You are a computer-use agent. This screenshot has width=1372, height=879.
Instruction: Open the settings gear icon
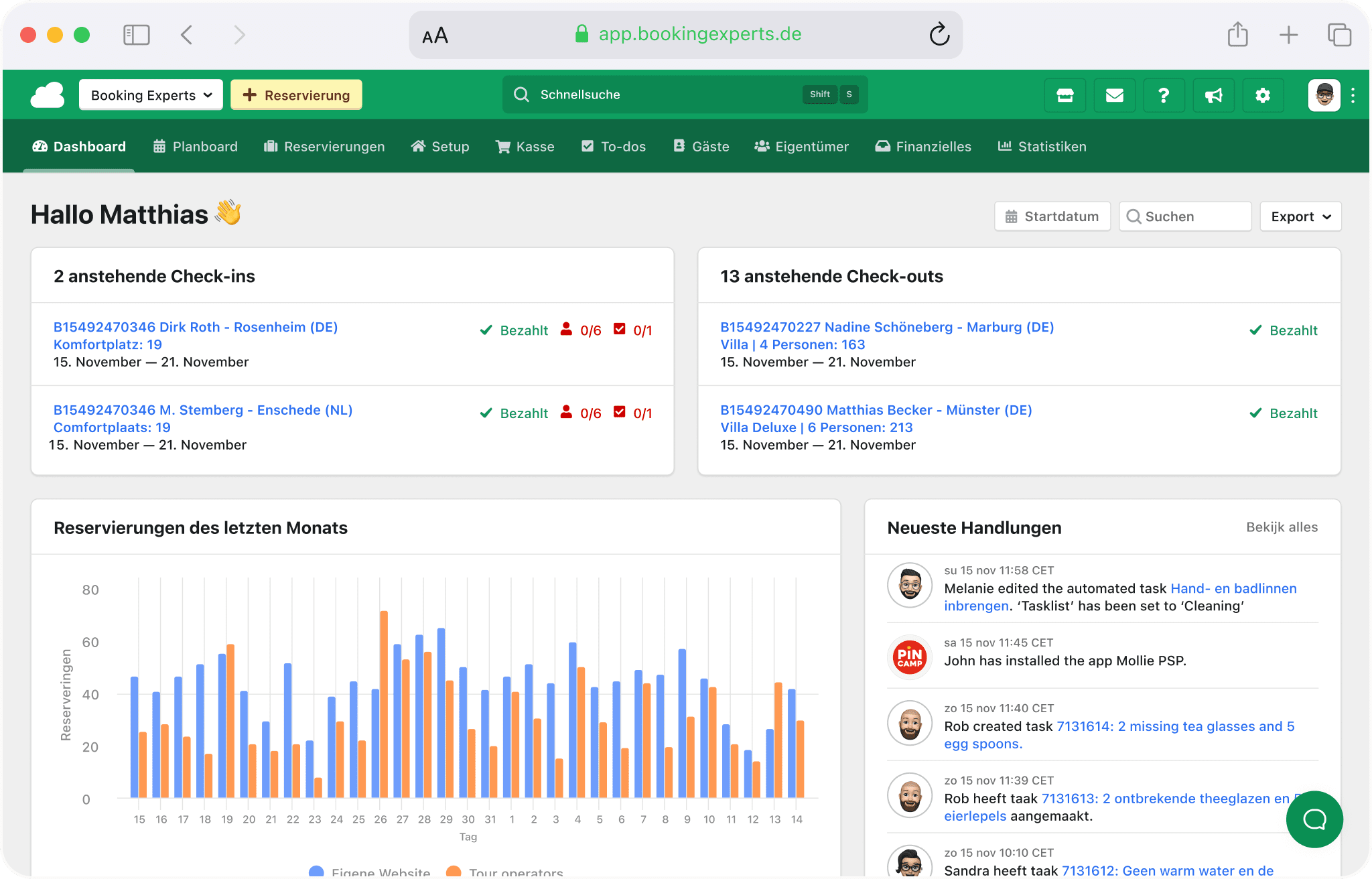(x=1263, y=95)
